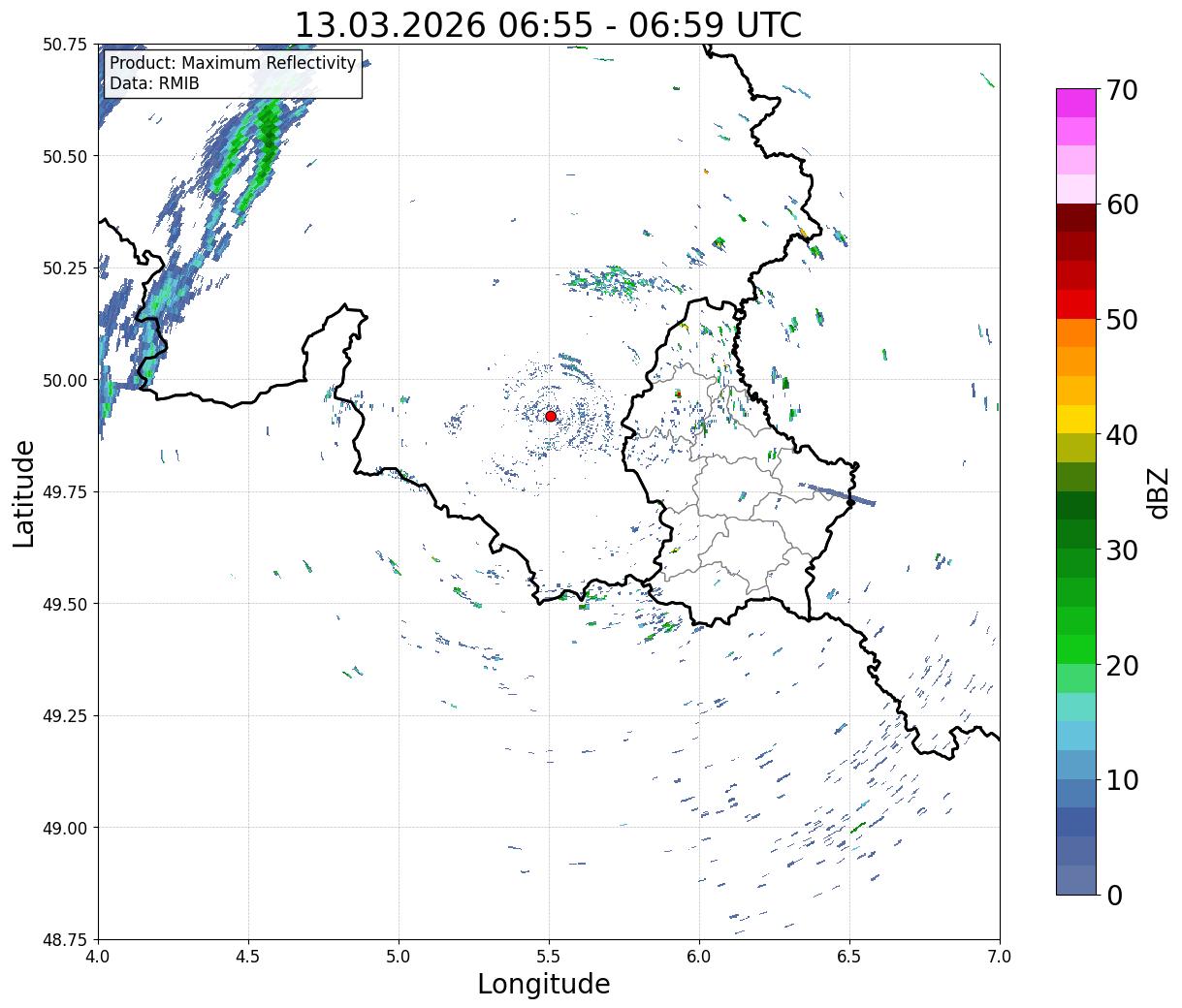Click the bright green colorbar swatch above 20
The width and height of the screenshot is (1182, 1008).
pyautogui.click(x=1076, y=649)
